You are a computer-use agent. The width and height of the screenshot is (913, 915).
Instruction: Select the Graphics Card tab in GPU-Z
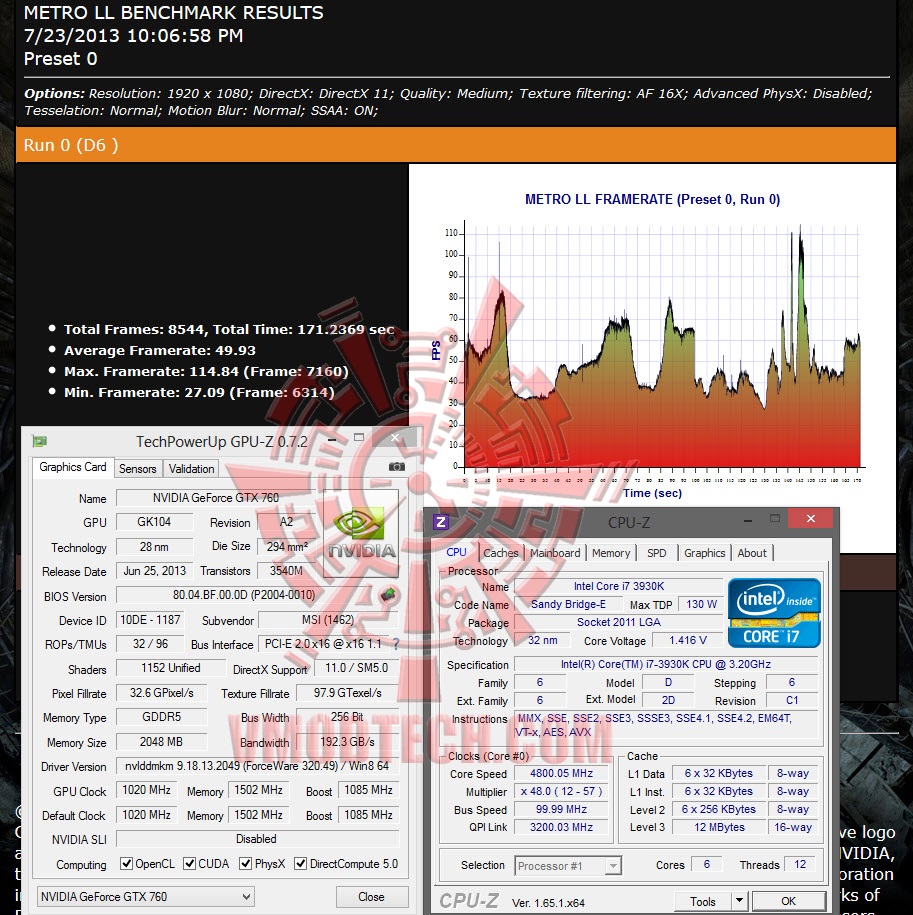click(x=73, y=467)
